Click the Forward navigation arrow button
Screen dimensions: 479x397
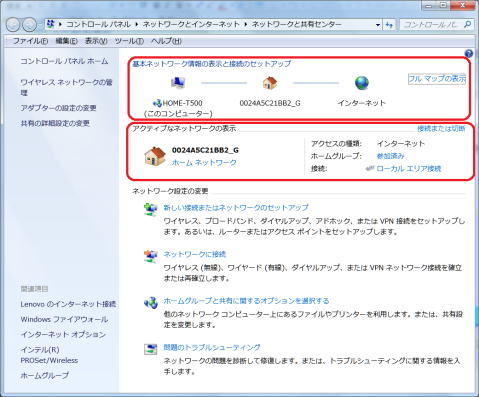30,24
